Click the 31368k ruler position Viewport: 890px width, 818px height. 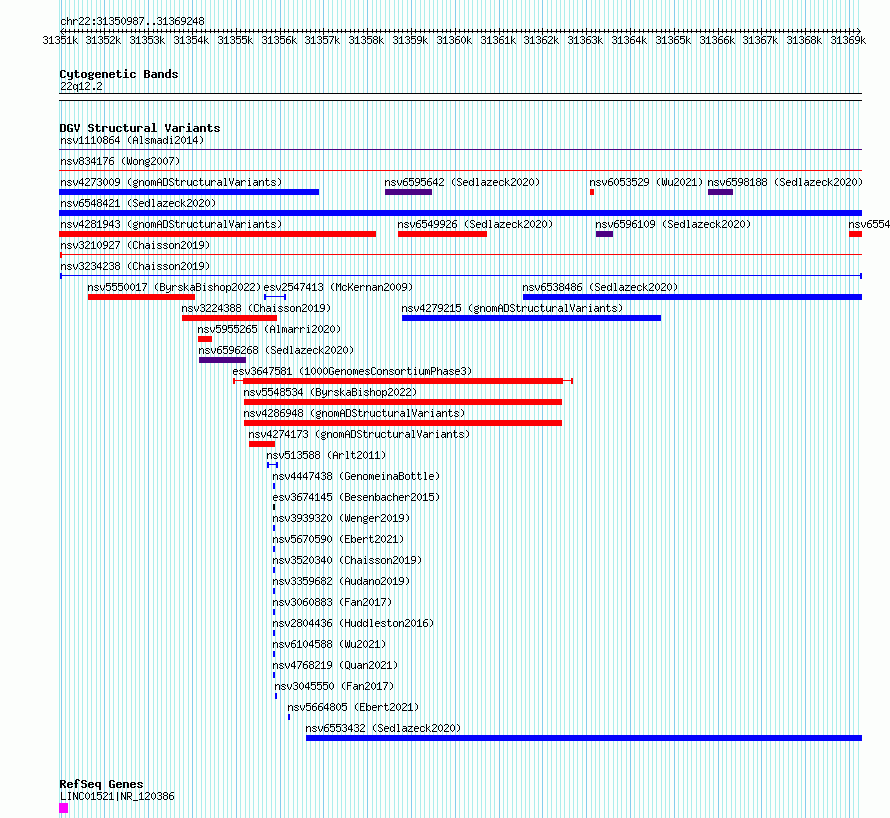[x=804, y=40]
